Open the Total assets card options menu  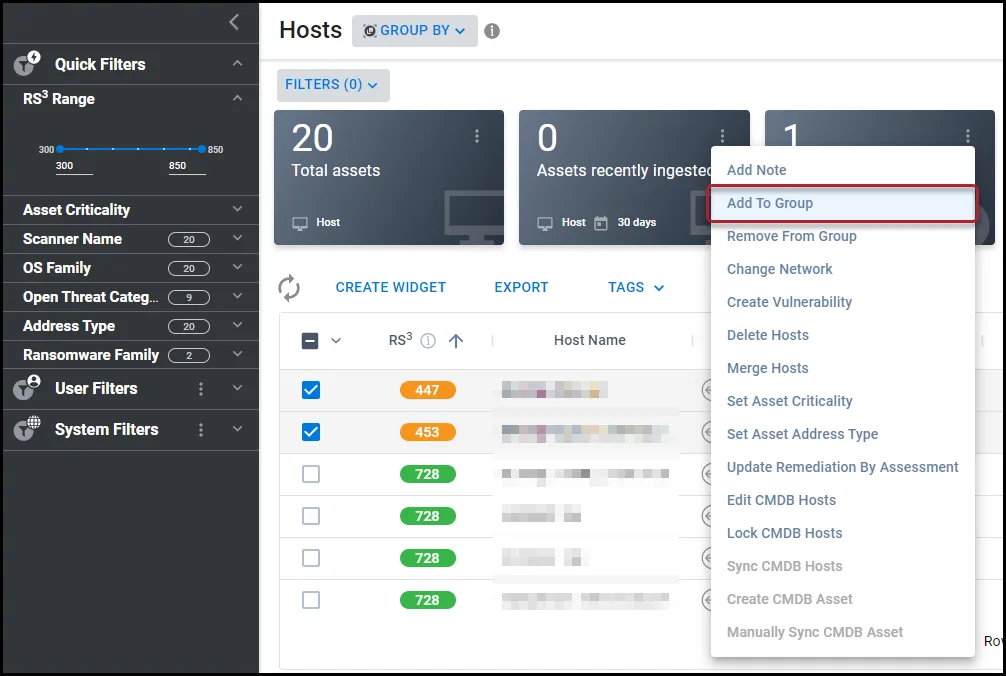pyautogui.click(x=477, y=136)
